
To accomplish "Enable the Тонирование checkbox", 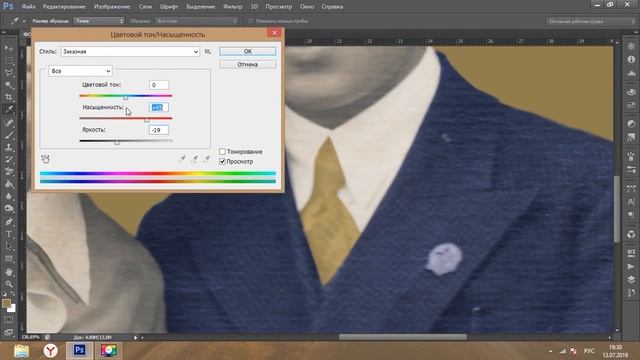I will [x=222, y=151].
